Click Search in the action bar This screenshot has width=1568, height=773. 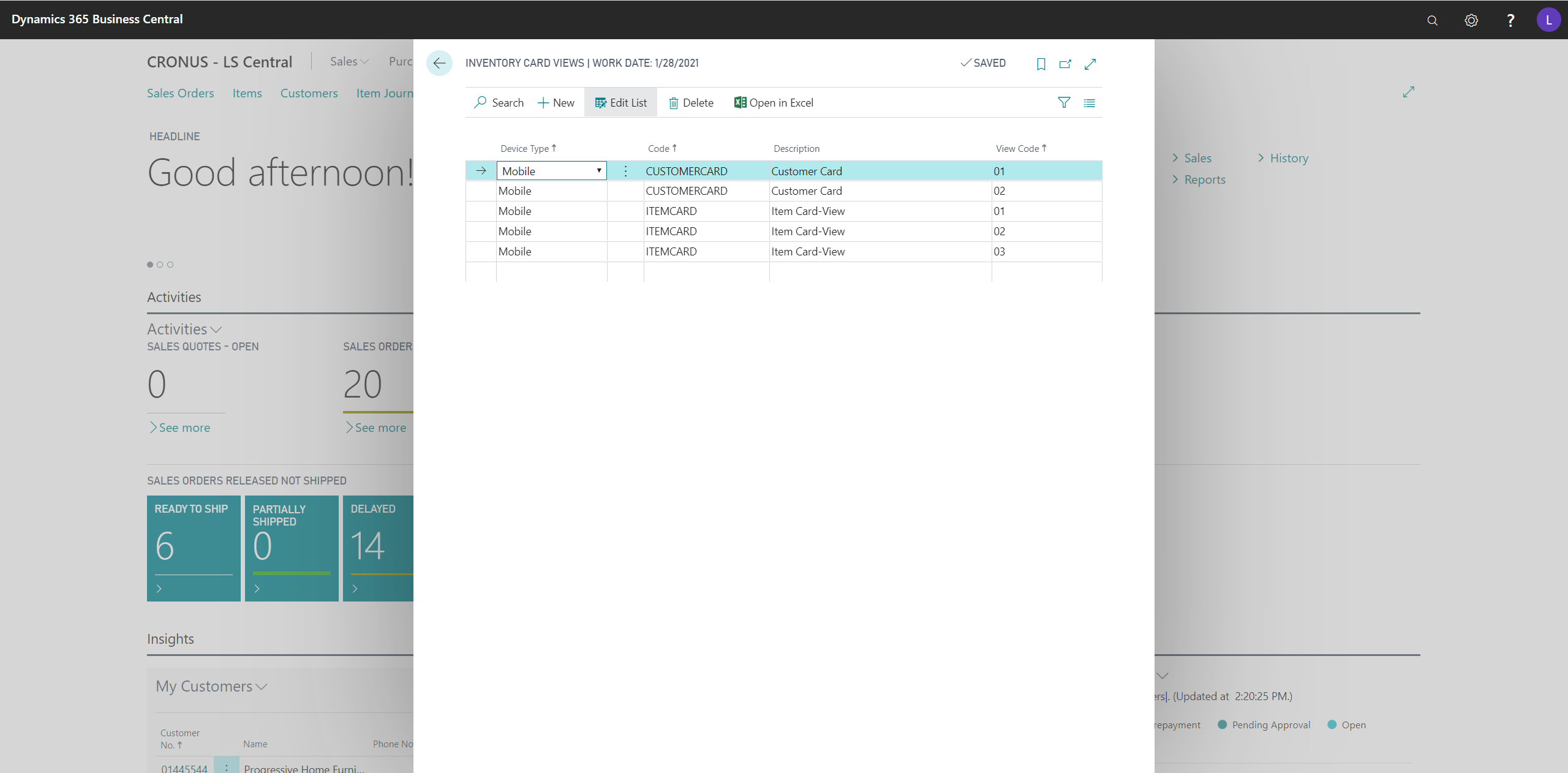(499, 103)
